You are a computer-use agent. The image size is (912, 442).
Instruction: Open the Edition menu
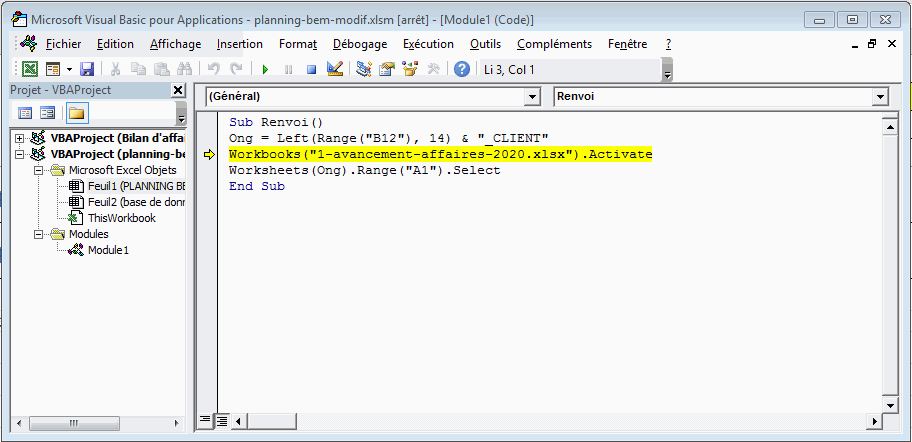pos(115,44)
